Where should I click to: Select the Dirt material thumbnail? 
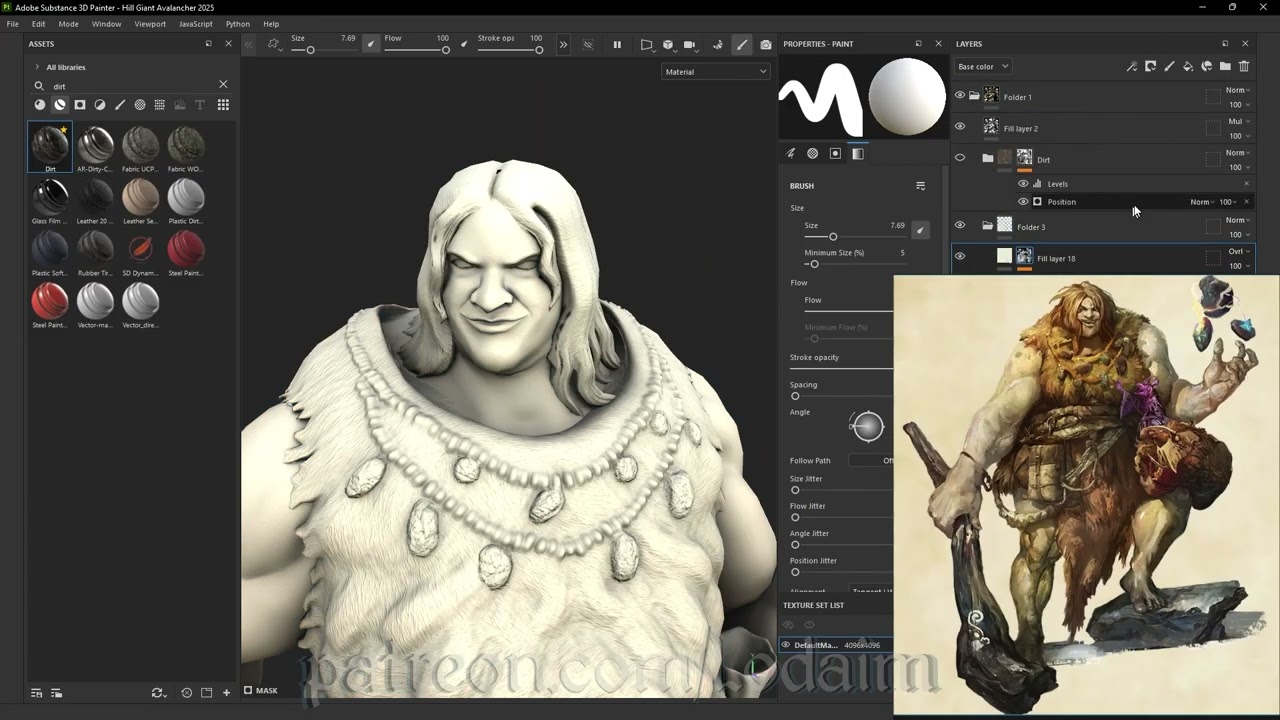coord(50,148)
